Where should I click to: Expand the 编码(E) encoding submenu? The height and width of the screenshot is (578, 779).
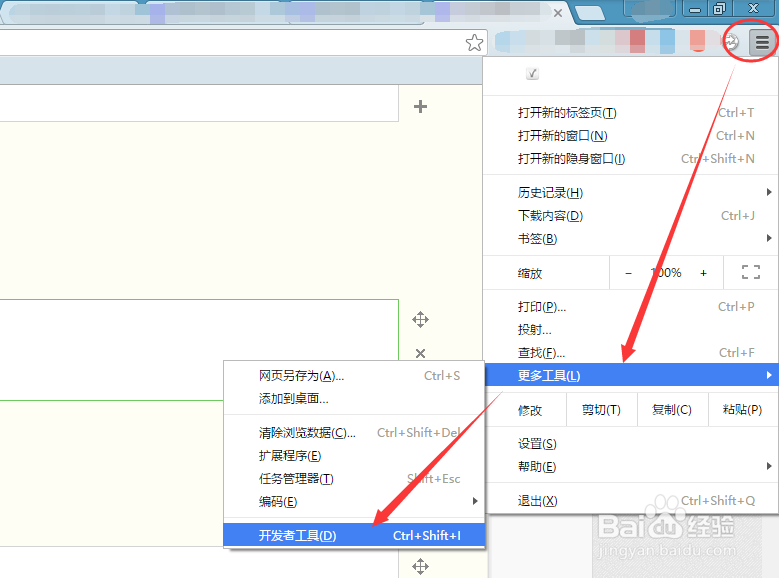354,501
